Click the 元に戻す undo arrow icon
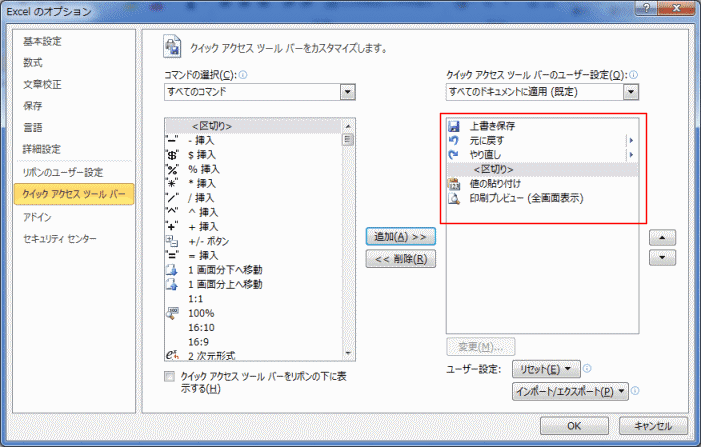The width and height of the screenshot is (701, 447). (454, 140)
